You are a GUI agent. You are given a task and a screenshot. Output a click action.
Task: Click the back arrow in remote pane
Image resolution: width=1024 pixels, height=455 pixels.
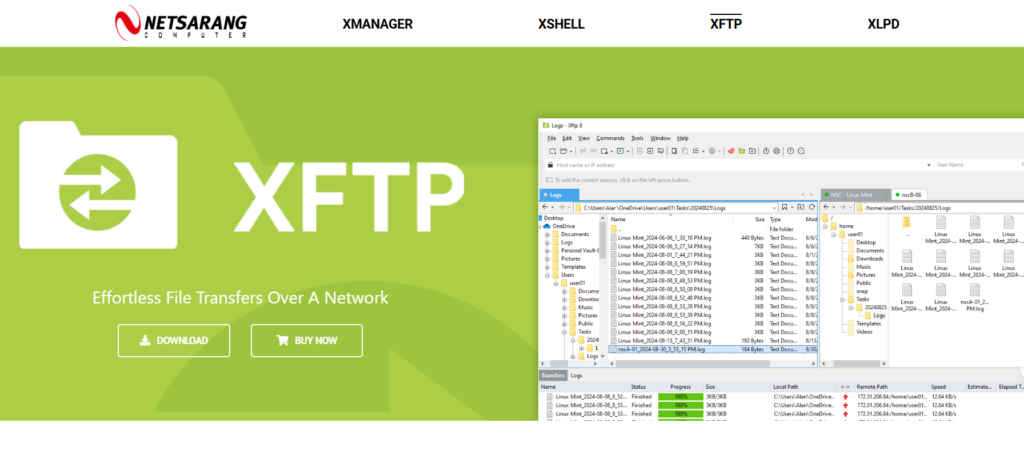(x=827, y=206)
